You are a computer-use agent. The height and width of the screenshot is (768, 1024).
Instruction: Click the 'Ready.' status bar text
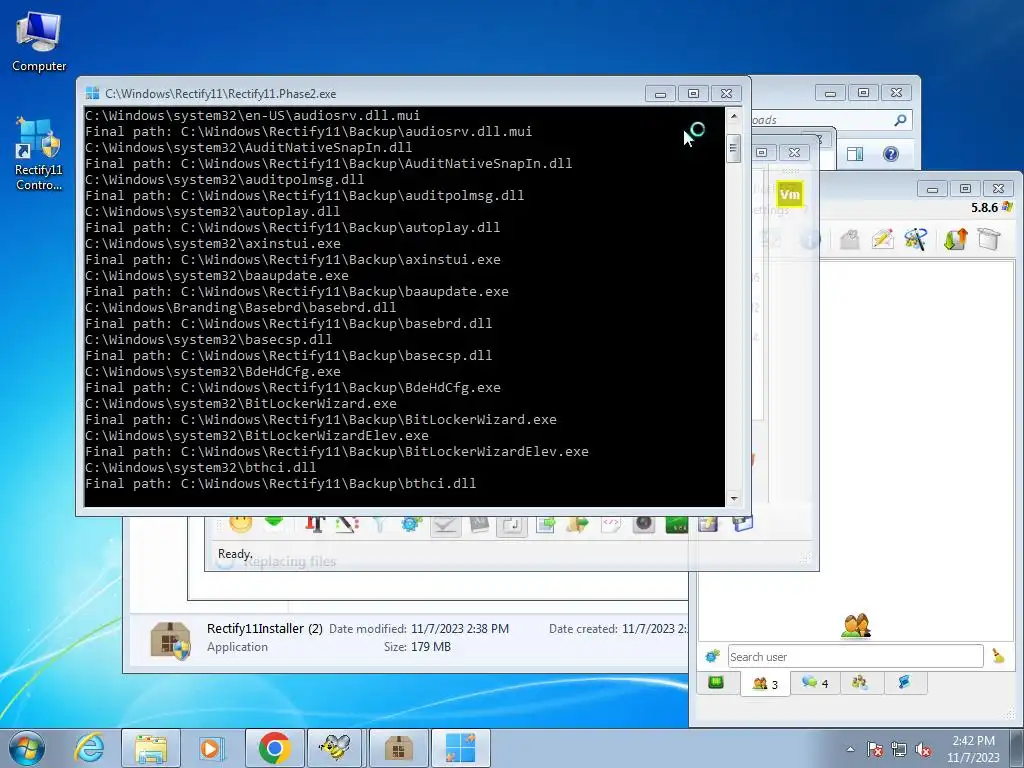pyautogui.click(x=234, y=554)
